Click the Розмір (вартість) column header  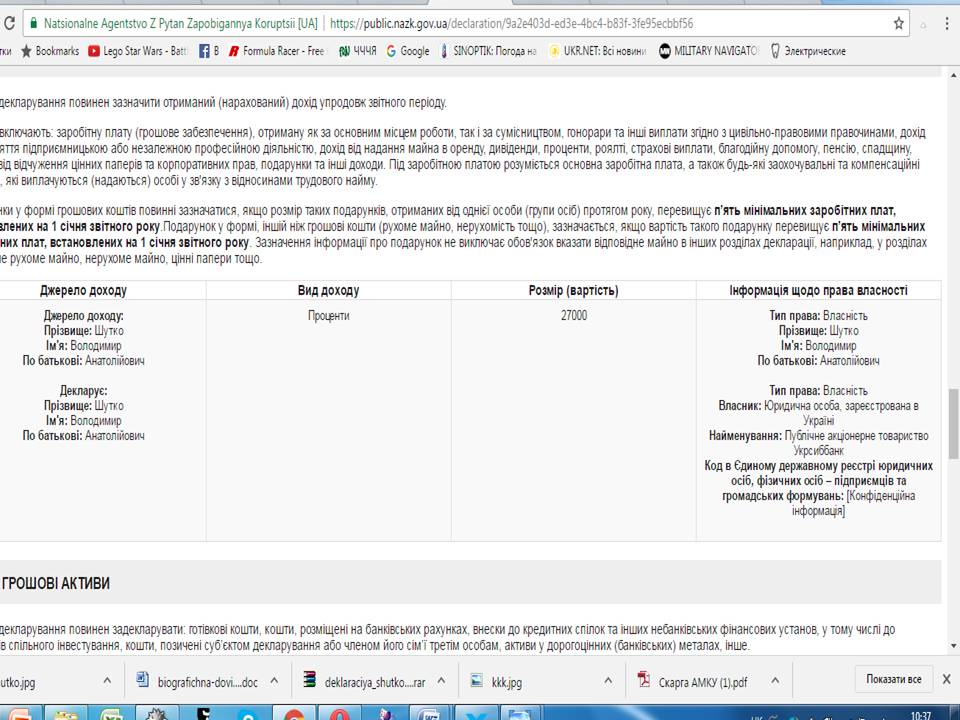(x=574, y=291)
